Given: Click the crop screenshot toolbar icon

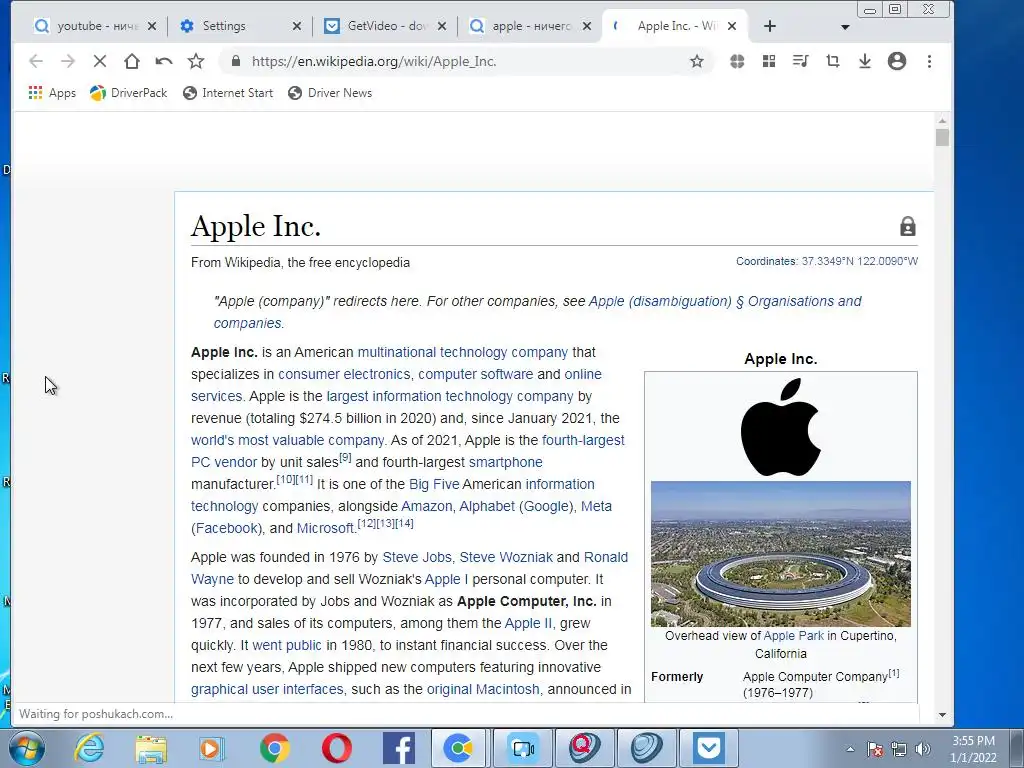Looking at the screenshot, I should click(833, 61).
